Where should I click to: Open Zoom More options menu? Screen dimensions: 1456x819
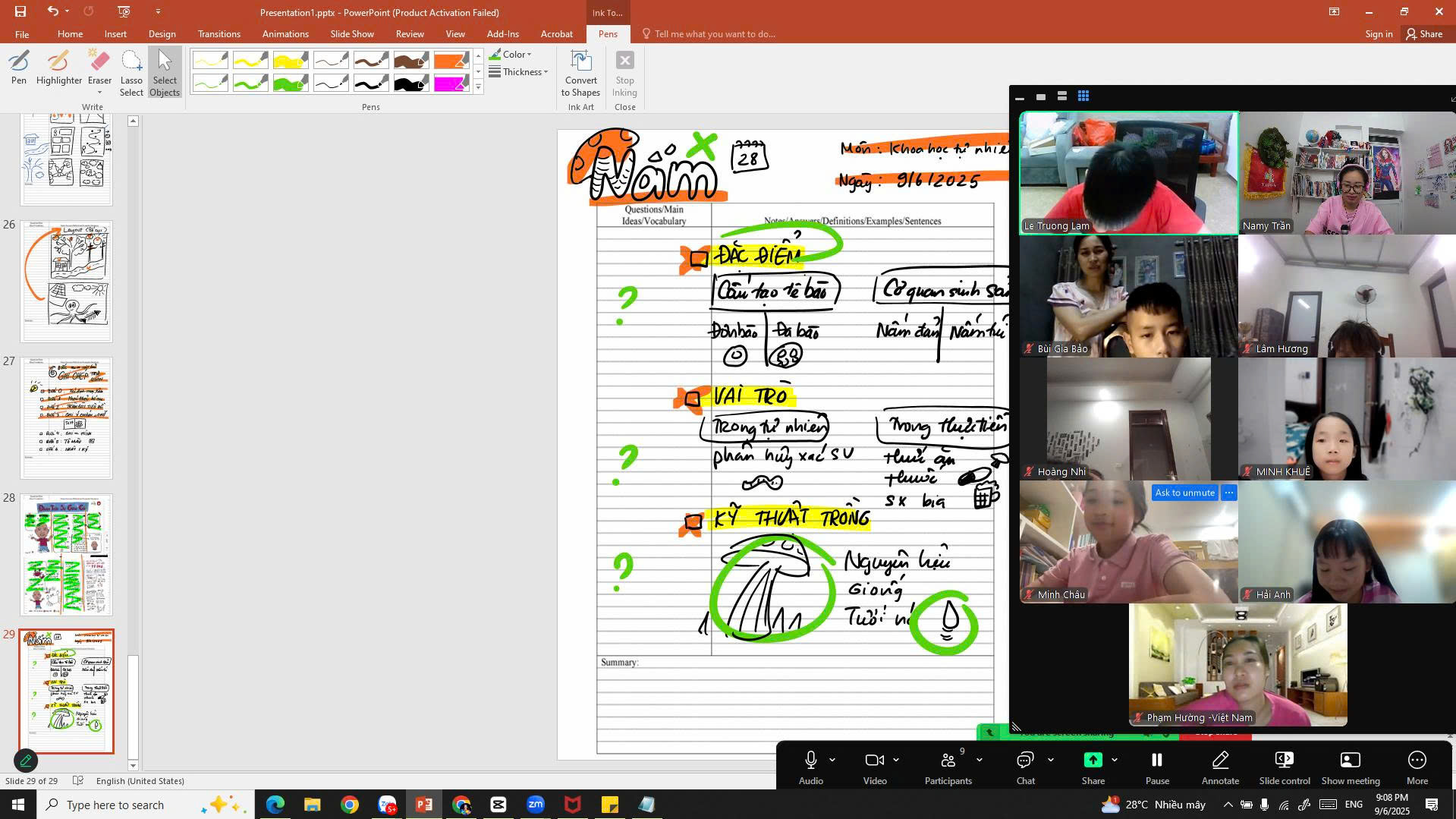click(1417, 767)
